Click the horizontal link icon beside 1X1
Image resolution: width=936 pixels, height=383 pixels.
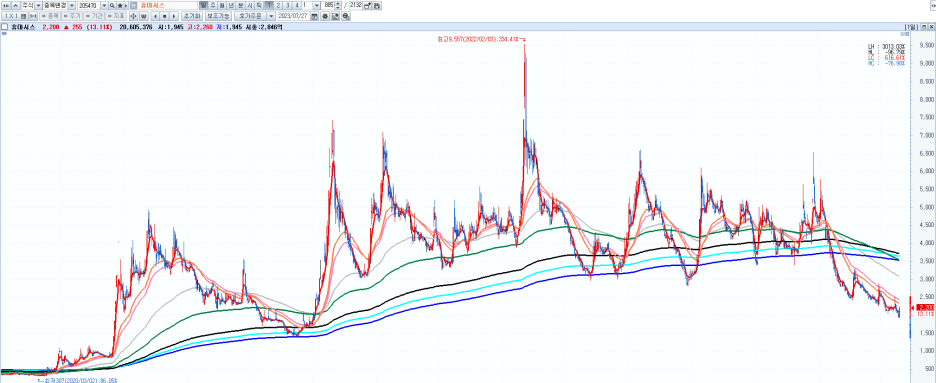coord(33,16)
